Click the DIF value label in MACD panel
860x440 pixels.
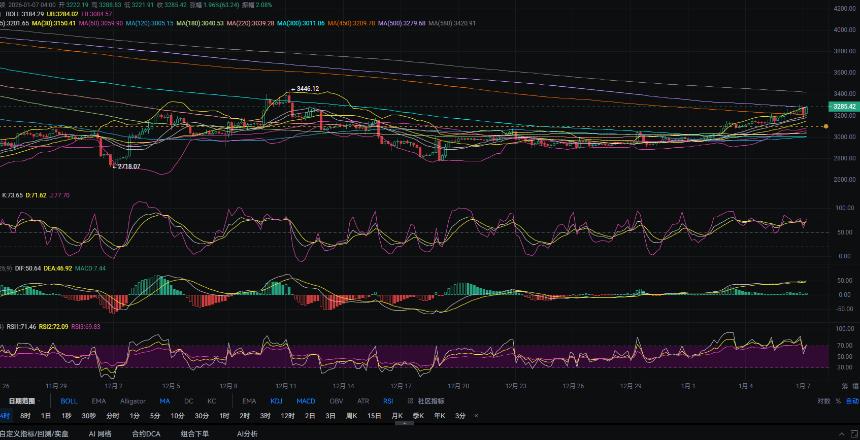point(29,268)
